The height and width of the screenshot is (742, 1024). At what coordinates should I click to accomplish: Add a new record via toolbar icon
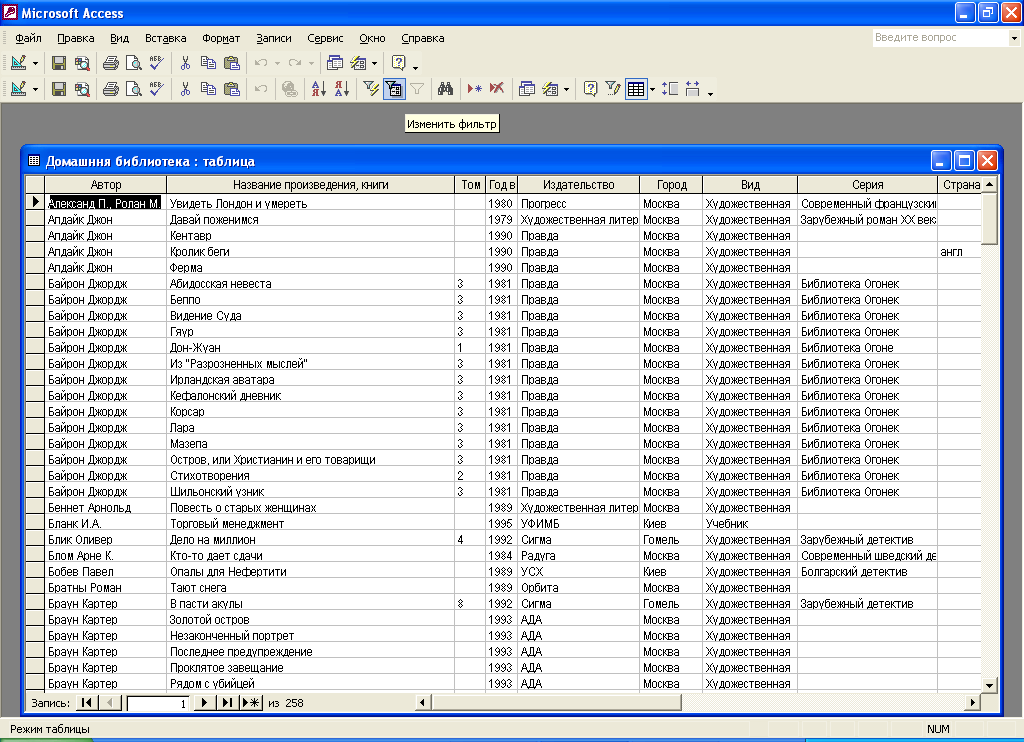(x=475, y=89)
